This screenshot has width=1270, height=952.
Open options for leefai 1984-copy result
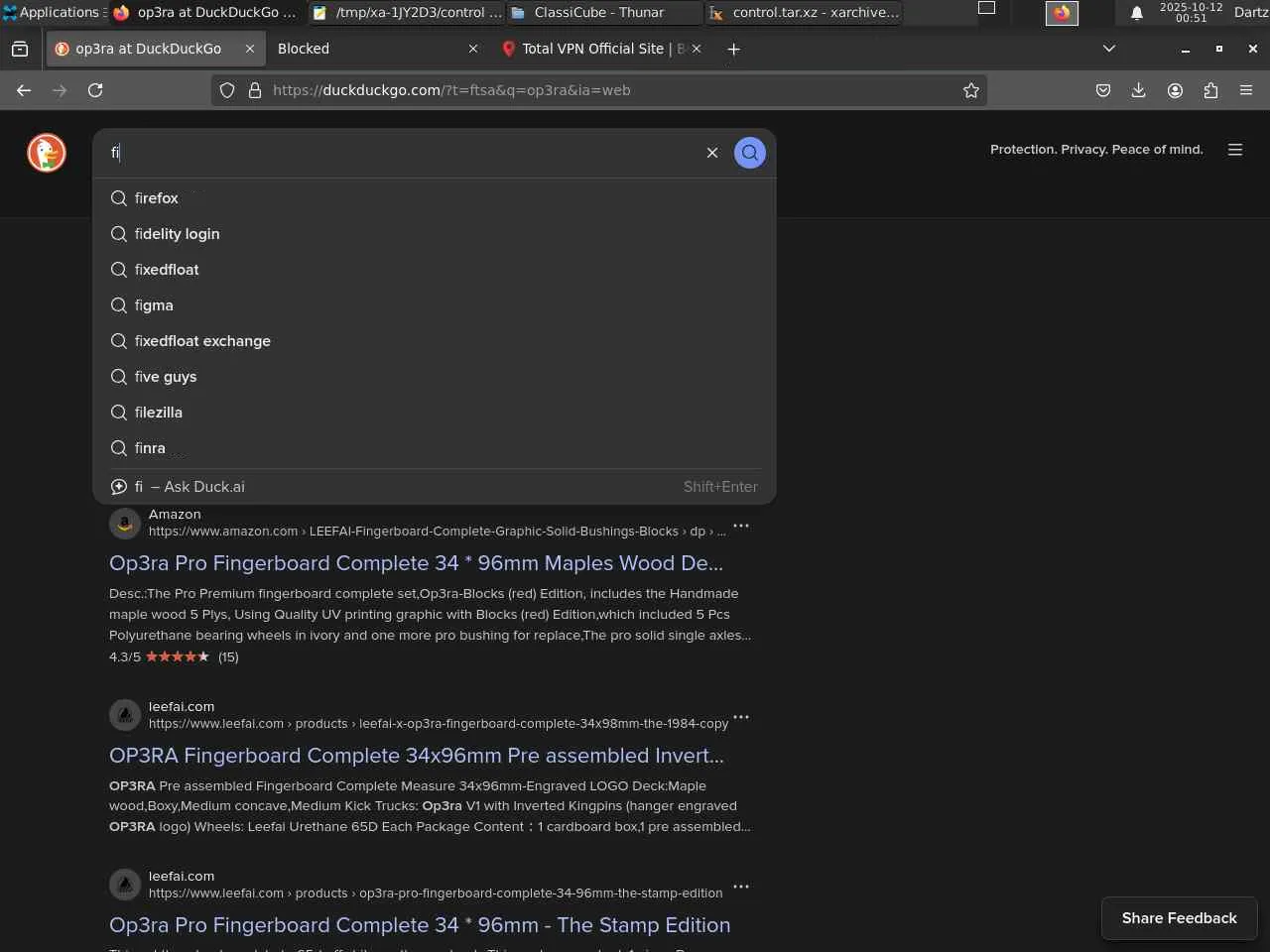741,717
